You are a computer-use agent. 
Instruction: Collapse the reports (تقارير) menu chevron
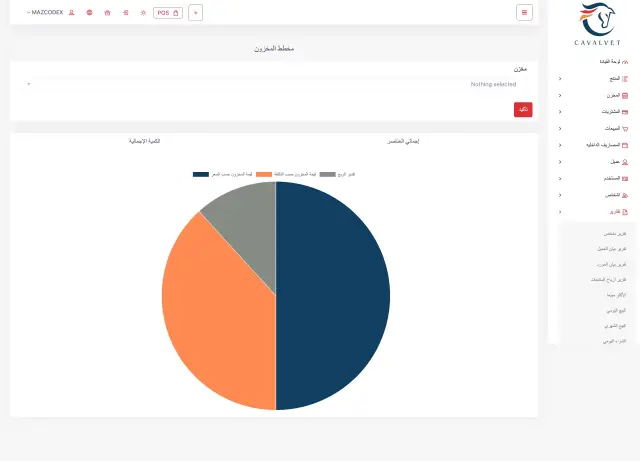560,212
